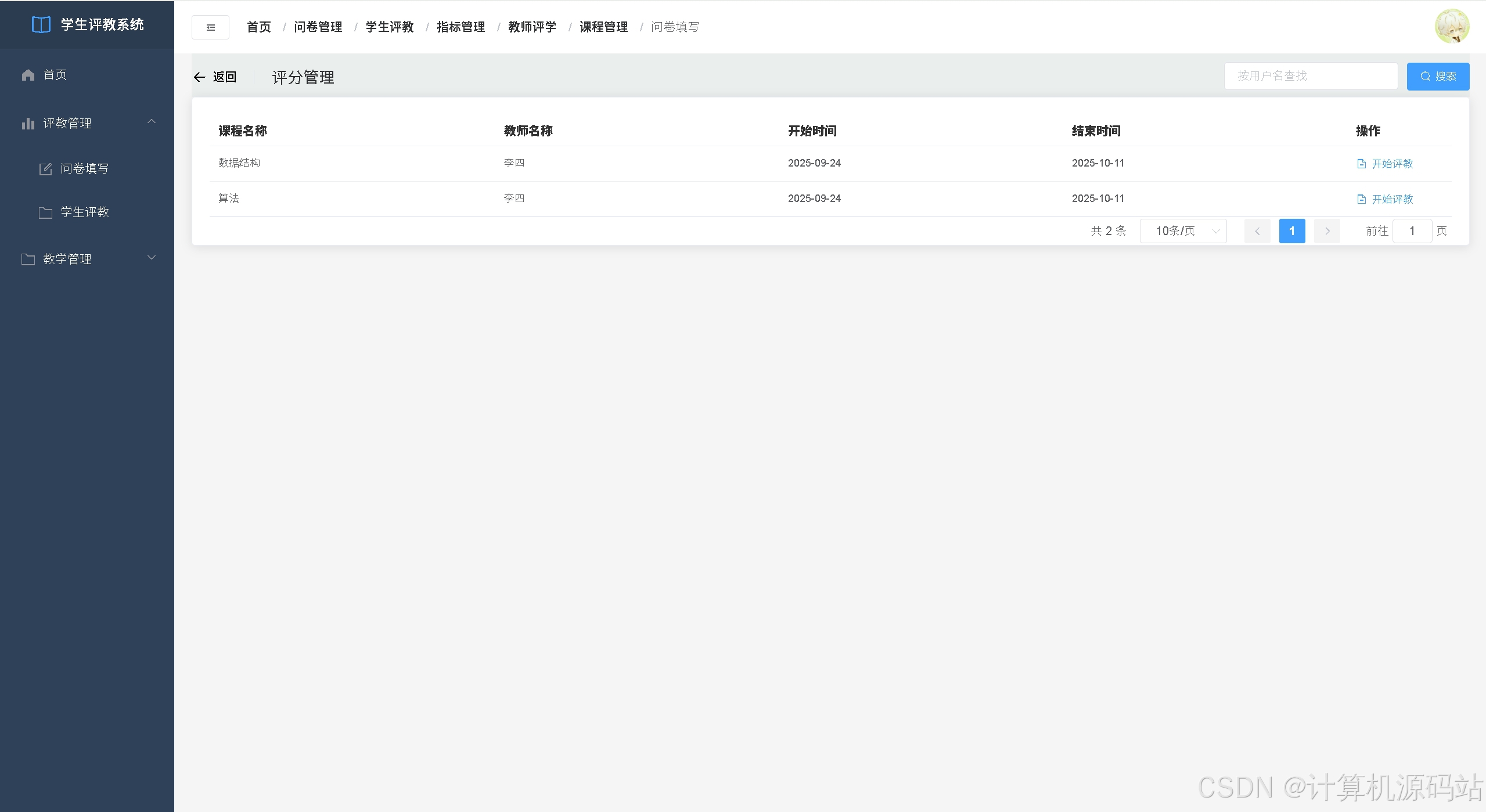Click the 开始时间 column header
This screenshot has height=812, width=1486.
point(812,131)
